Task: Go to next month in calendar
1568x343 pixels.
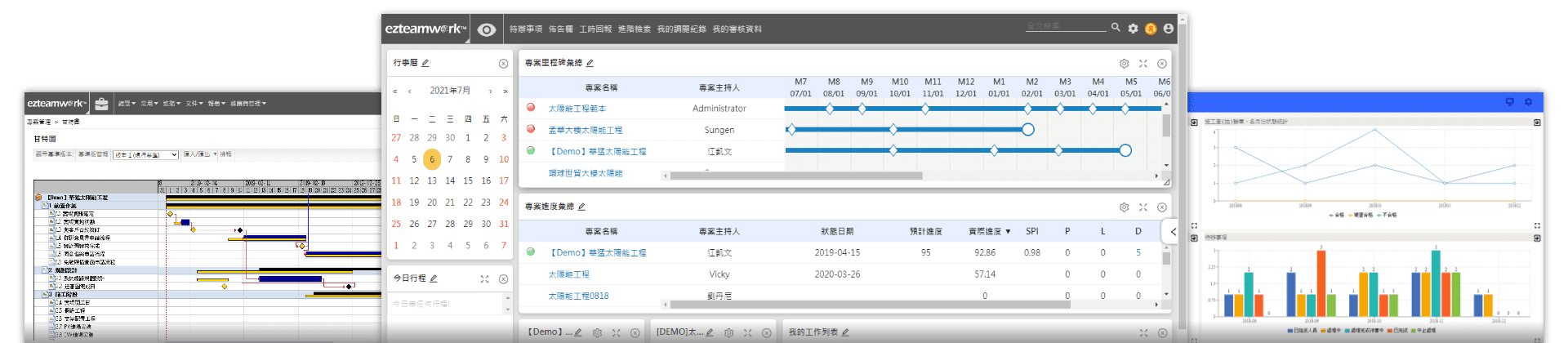Action: (x=490, y=91)
